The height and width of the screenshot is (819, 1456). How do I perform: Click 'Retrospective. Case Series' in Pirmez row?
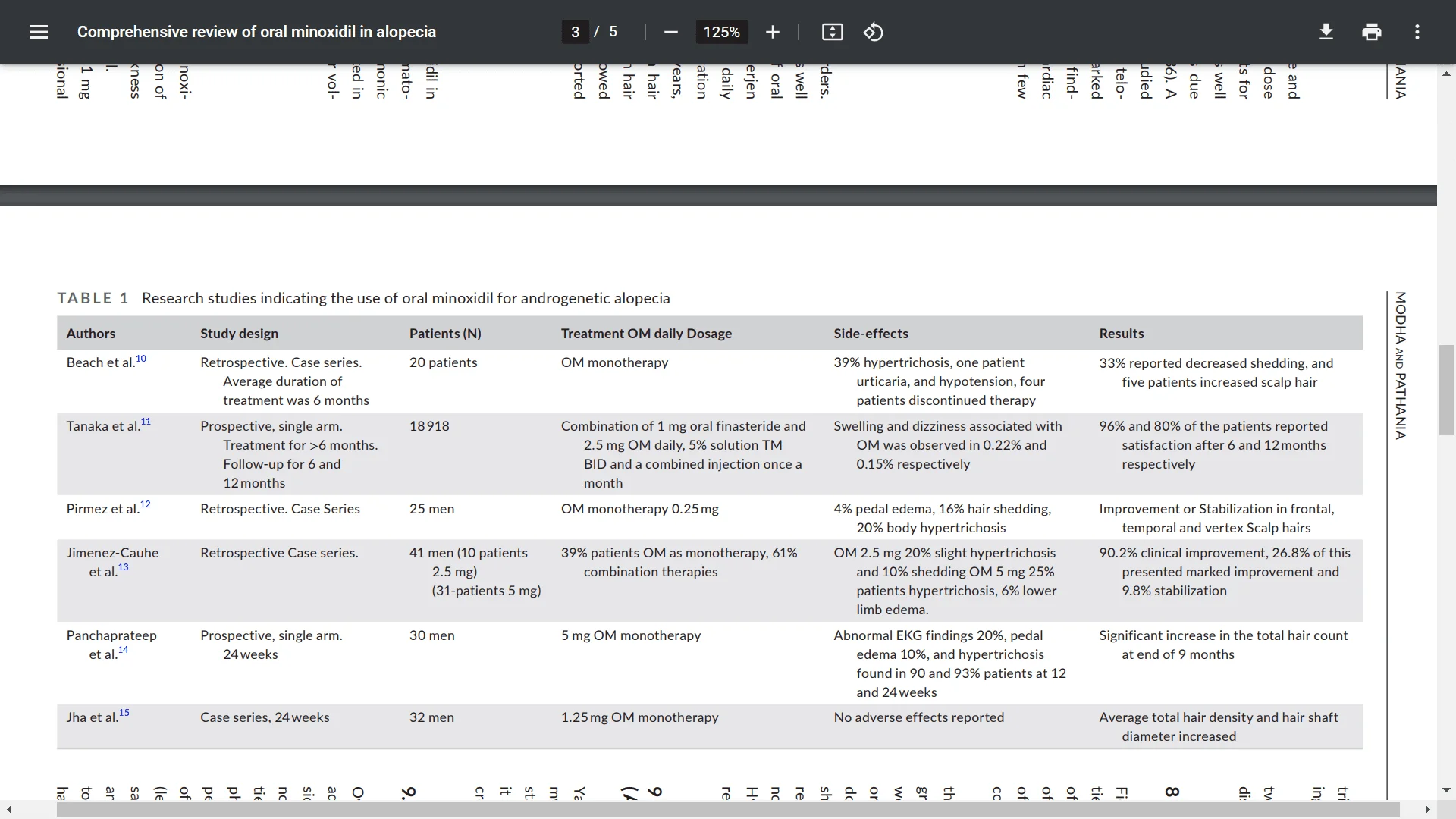point(280,509)
